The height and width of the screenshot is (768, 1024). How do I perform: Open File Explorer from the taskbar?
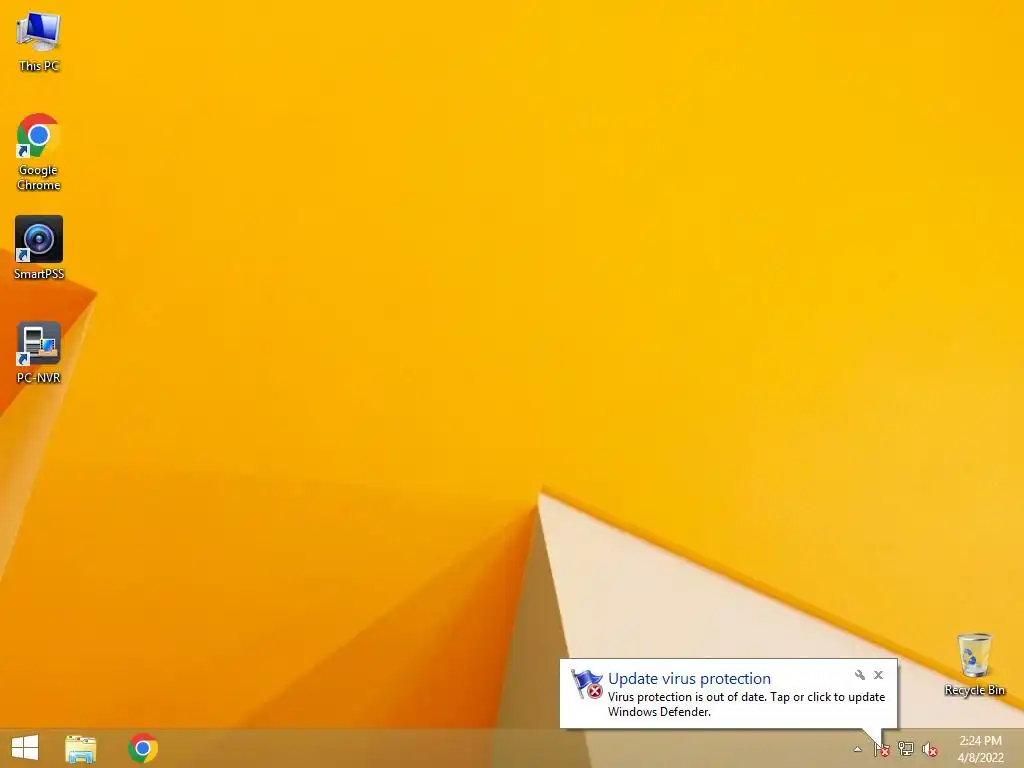pos(80,748)
